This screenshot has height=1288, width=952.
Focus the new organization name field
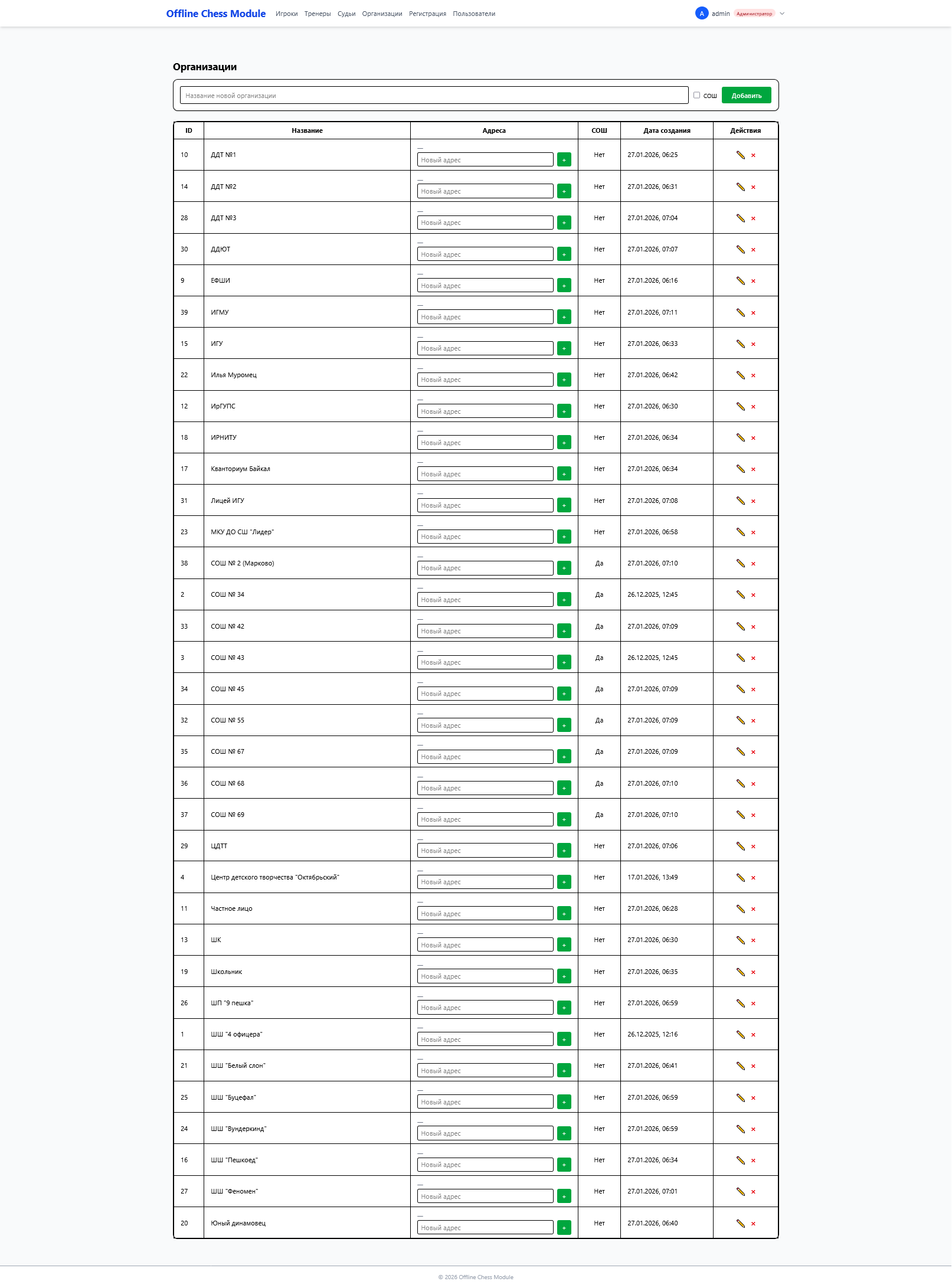(x=434, y=95)
